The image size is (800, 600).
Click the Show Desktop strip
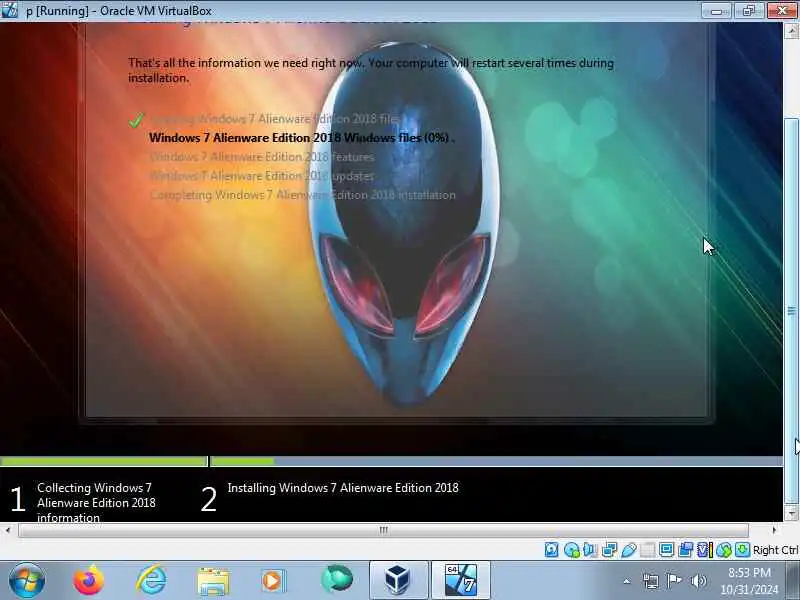tap(794, 580)
